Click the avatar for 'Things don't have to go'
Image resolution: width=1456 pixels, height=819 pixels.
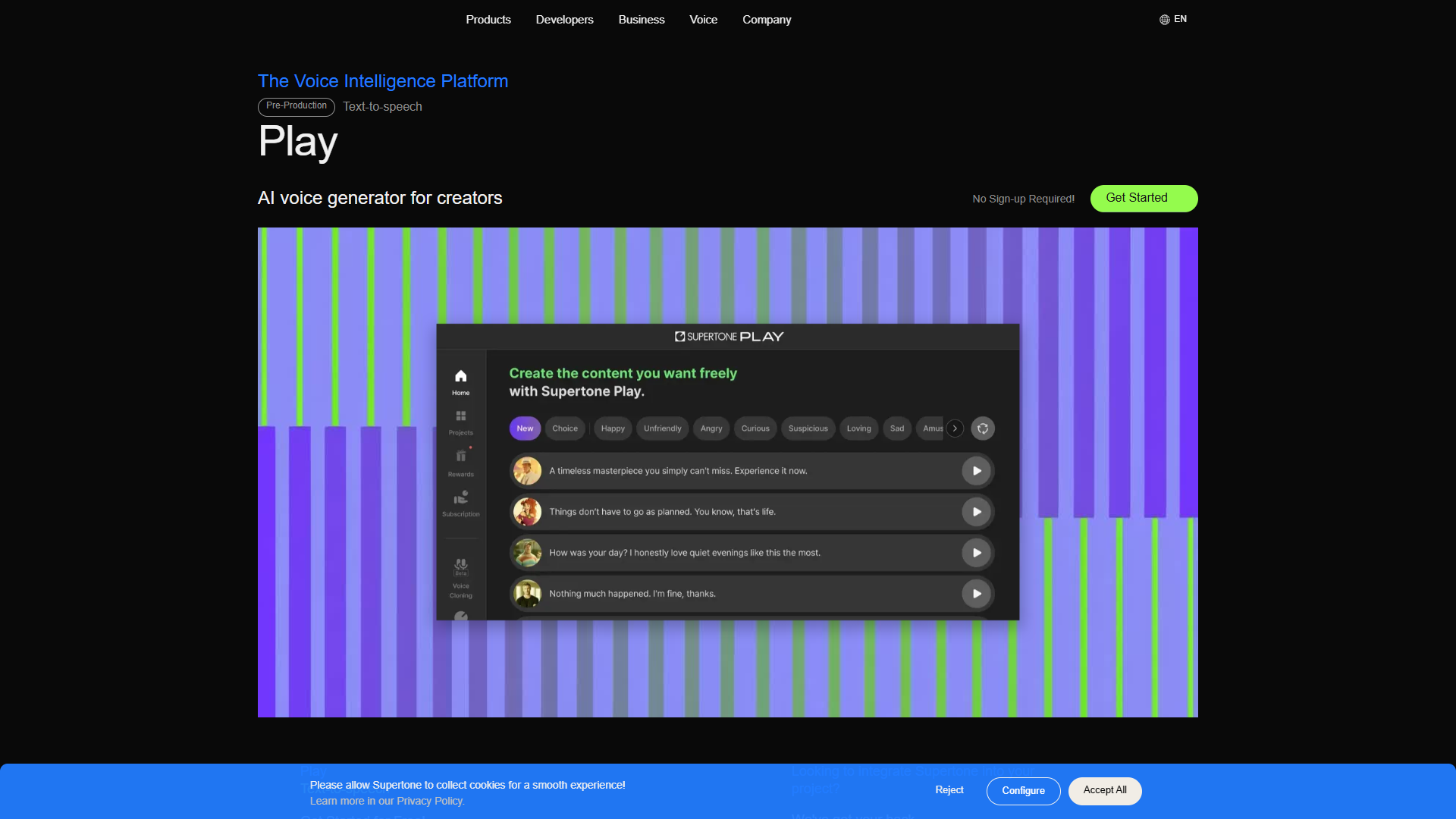527,512
